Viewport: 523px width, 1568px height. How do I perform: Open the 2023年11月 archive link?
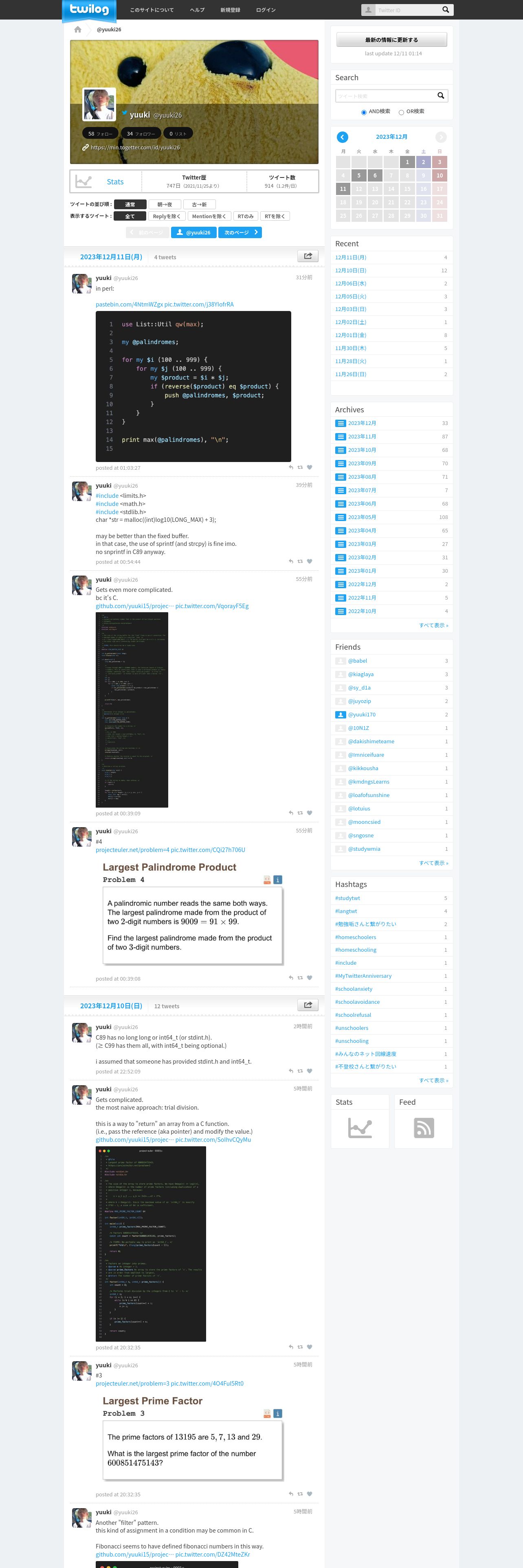pos(362,436)
